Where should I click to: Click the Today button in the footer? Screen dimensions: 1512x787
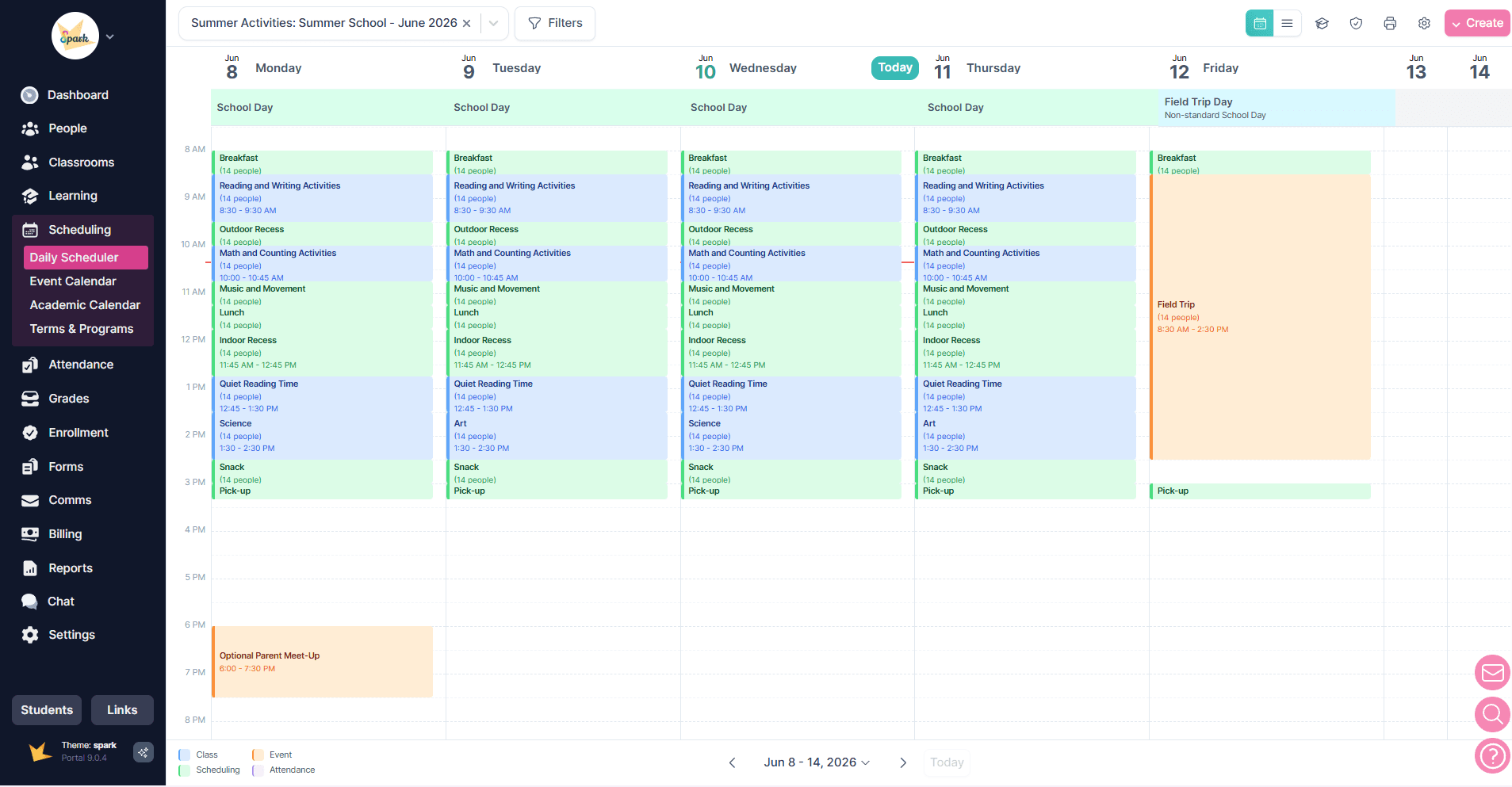947,762
